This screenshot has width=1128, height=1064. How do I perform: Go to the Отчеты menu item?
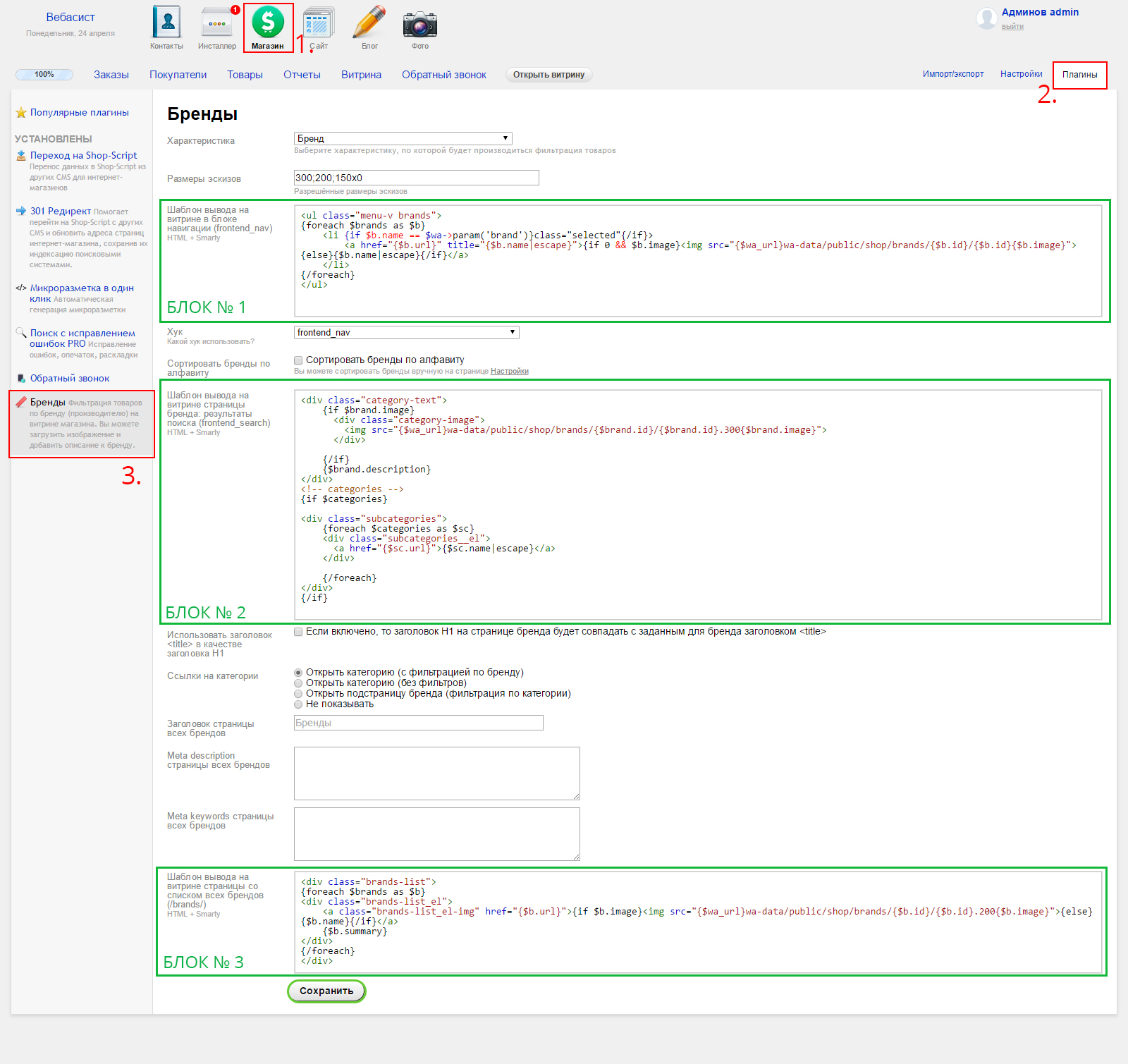click(302, 75)
